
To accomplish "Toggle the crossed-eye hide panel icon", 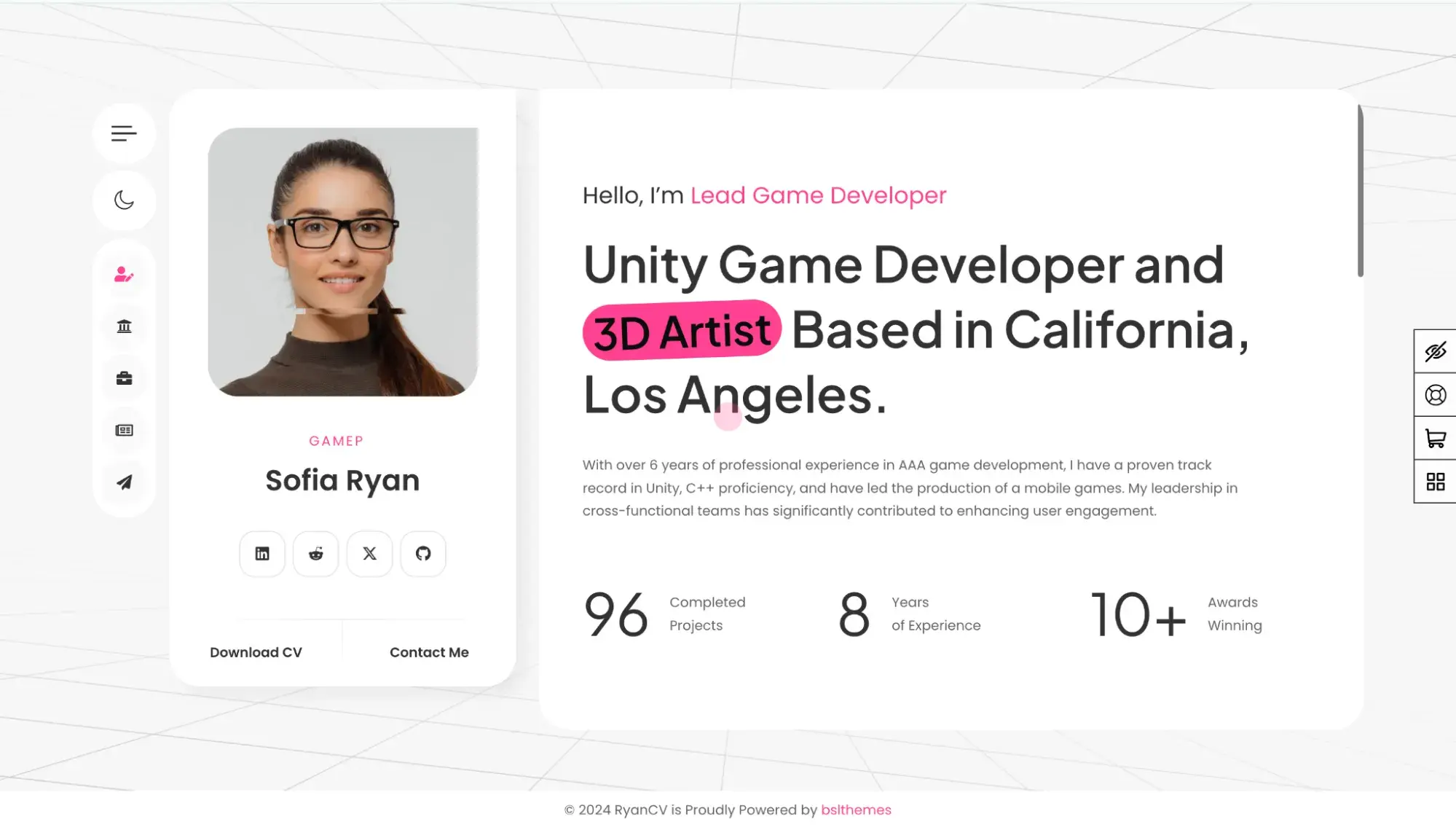I will tap(1435, 351).
